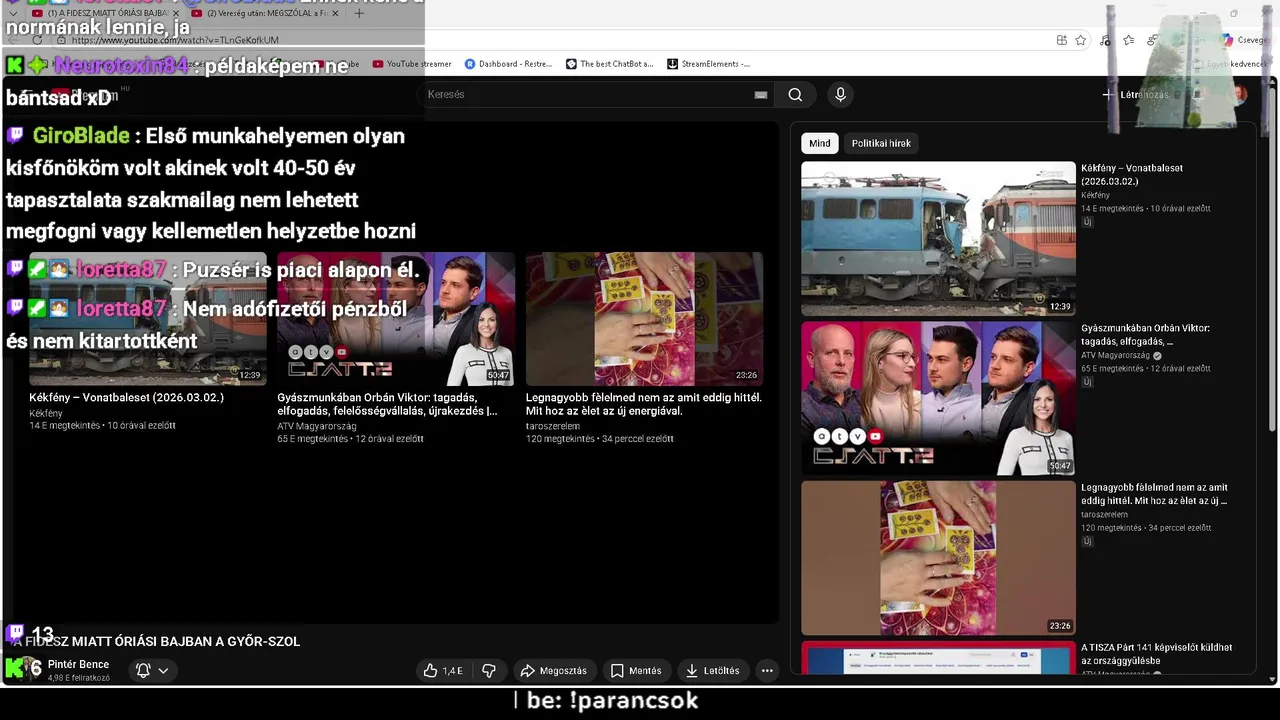Open the Pintér Bence channel name
This screenshot has width=1280, height=720.
click(x=78, y=664)
